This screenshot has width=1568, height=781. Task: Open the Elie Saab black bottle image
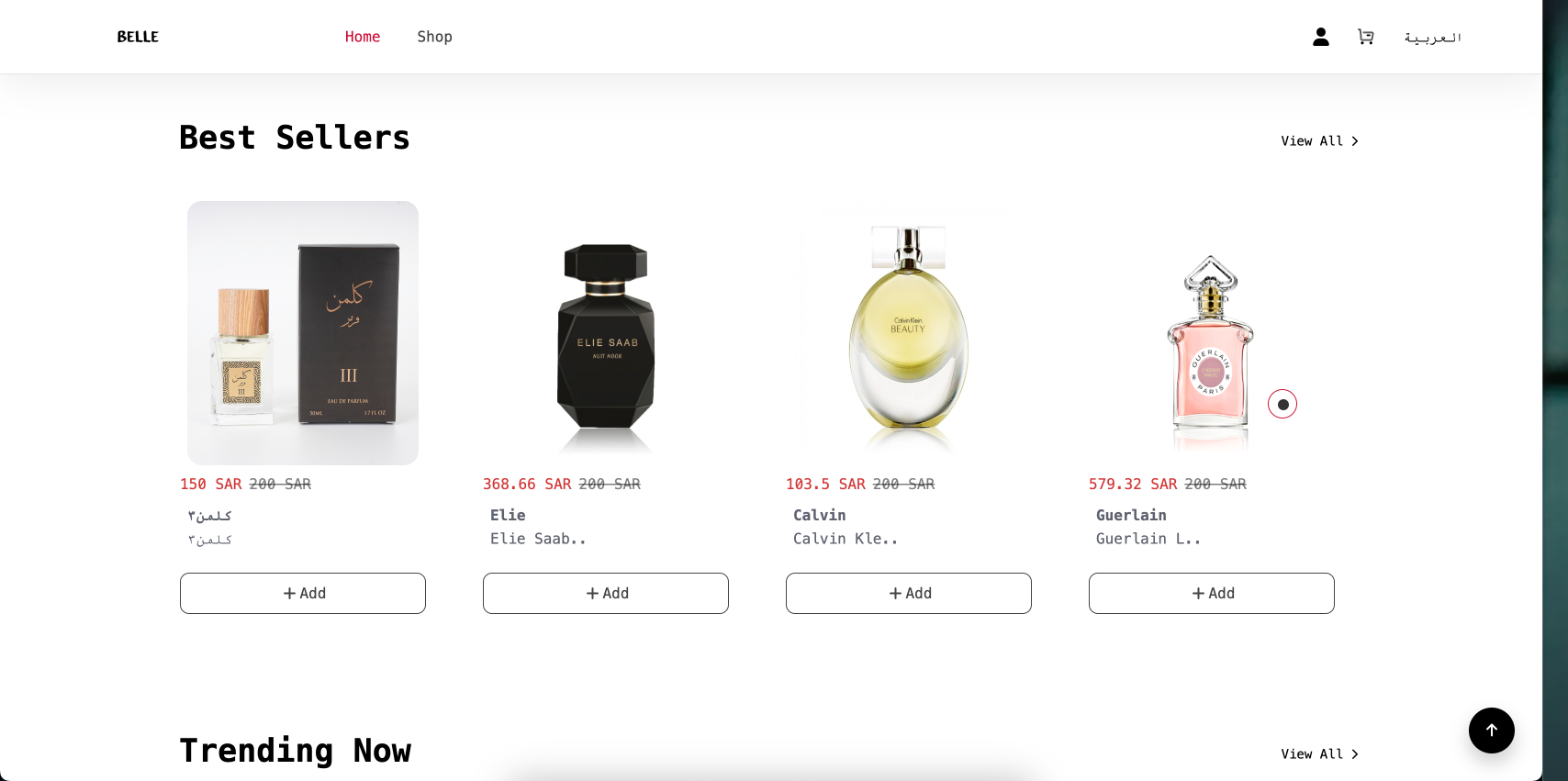pyautogui.click(x=606, y=333)
